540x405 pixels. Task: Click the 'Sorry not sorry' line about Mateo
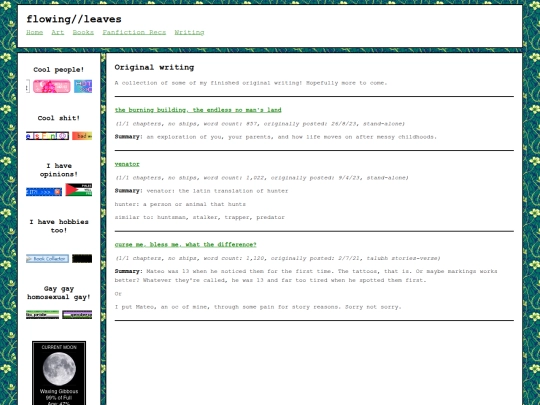[x=258, y=307]
